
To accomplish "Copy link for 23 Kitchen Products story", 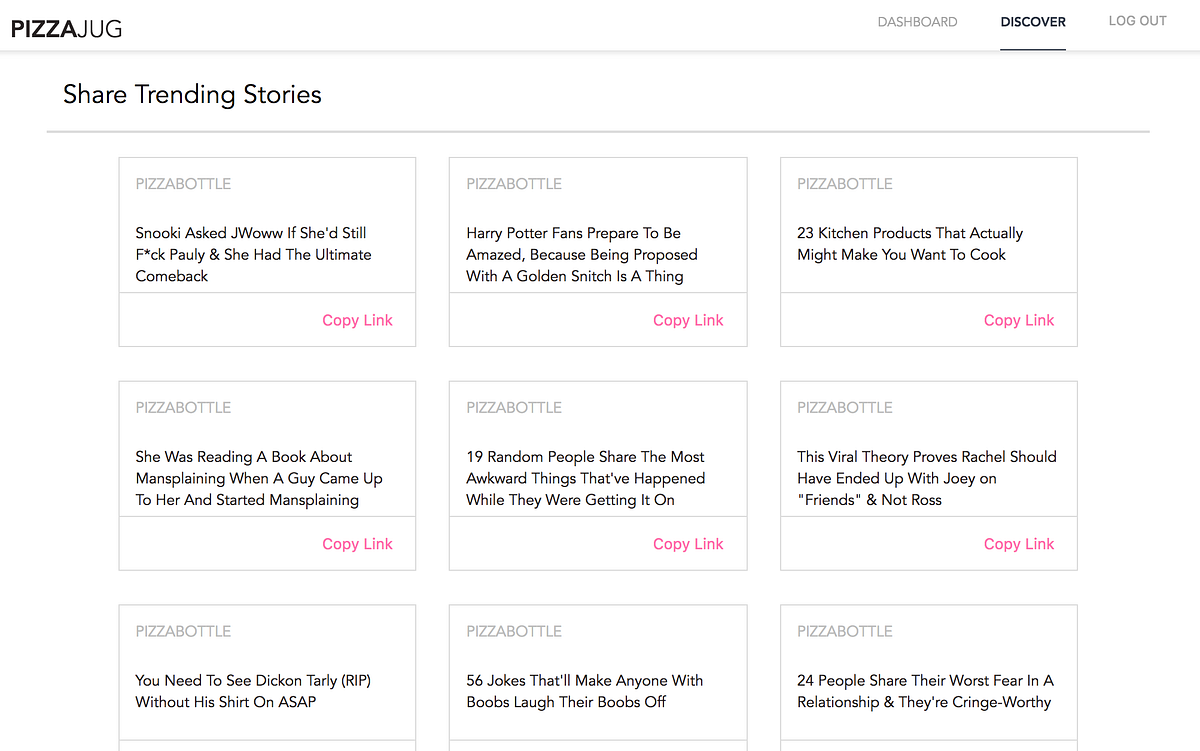I will click(1019, 320).
